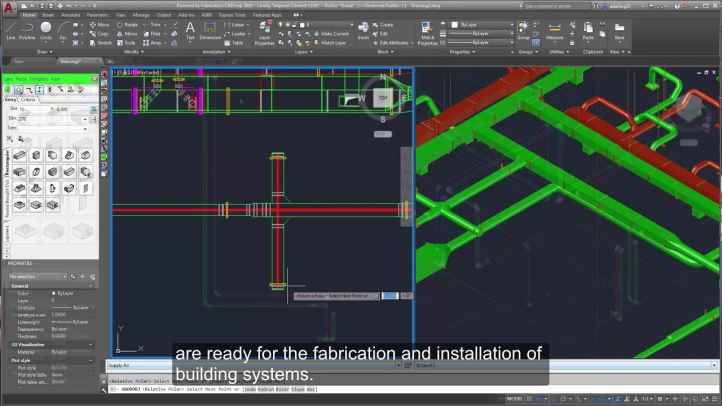Activate the Match Properties tool
This screenshot has height=406, width=722.
(428, 30)
